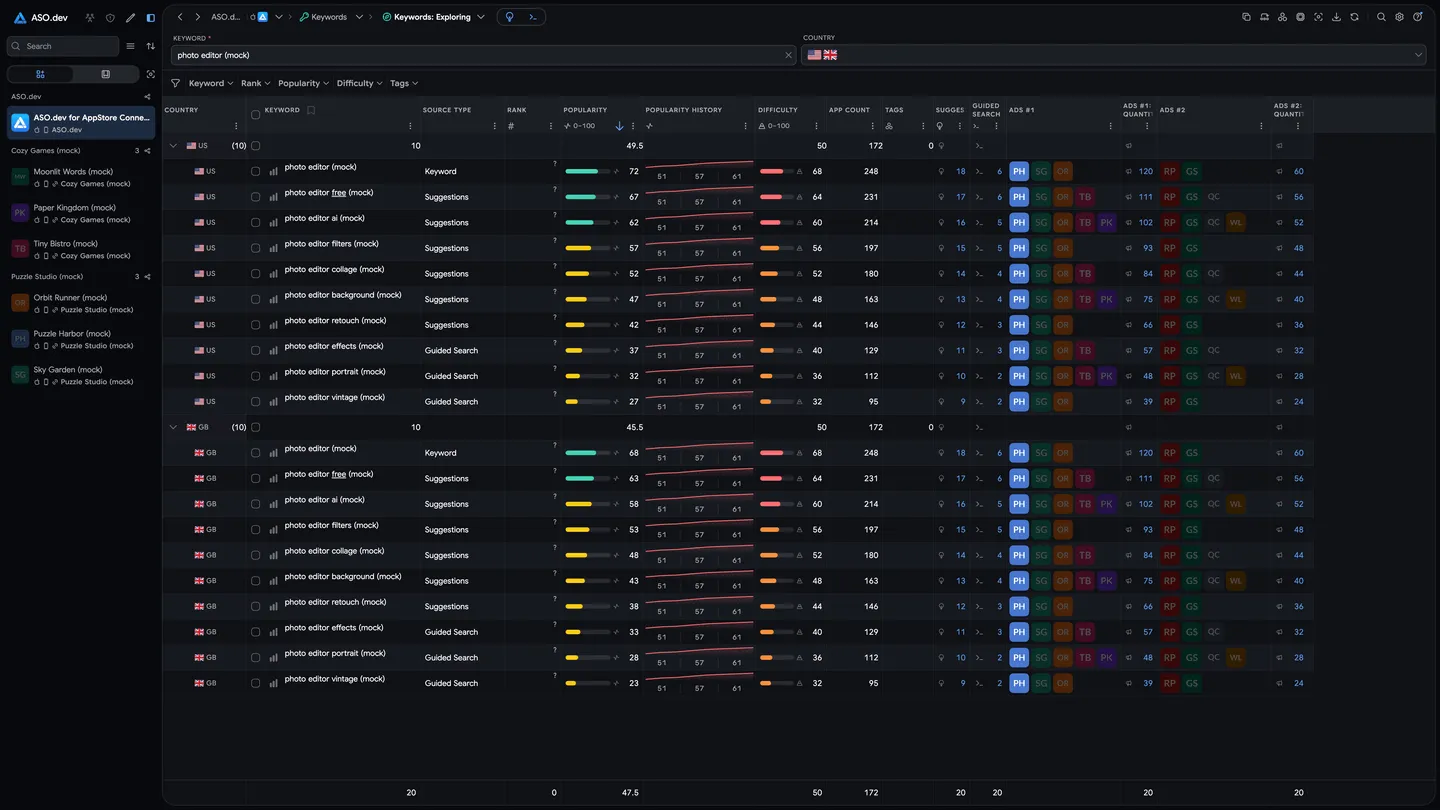Click the sort arrows icon beside sidebar search
The image size is (1440, 810).
point(150,46)
